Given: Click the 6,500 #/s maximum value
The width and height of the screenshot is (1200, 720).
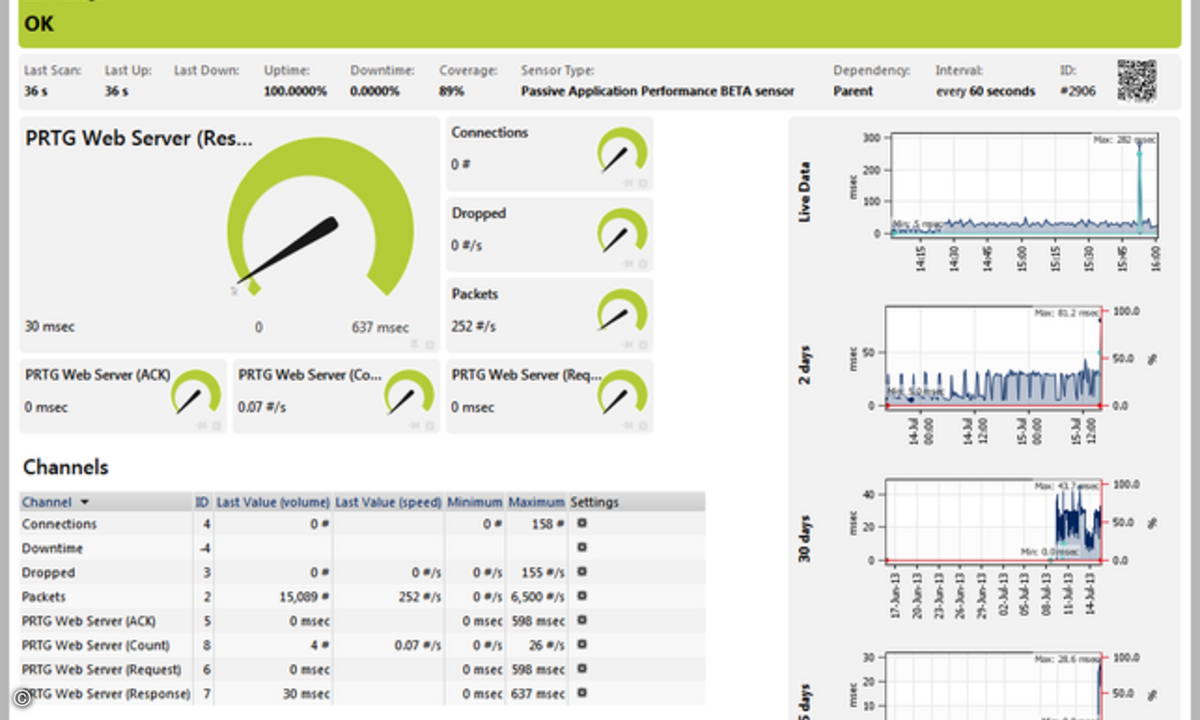Looking at the screenshot, I should tap(539, 597).
